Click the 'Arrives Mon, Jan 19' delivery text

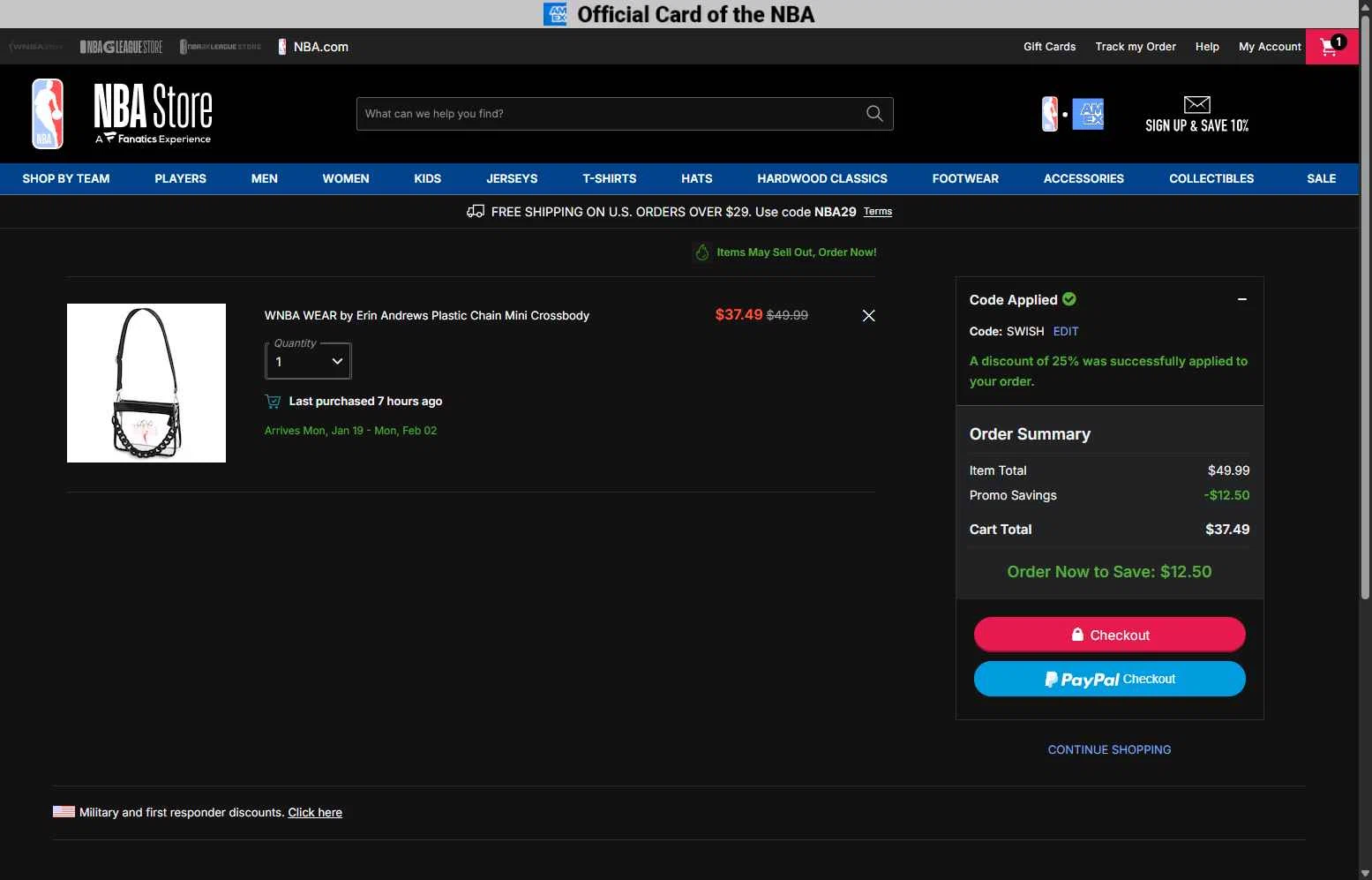(351, 431)
